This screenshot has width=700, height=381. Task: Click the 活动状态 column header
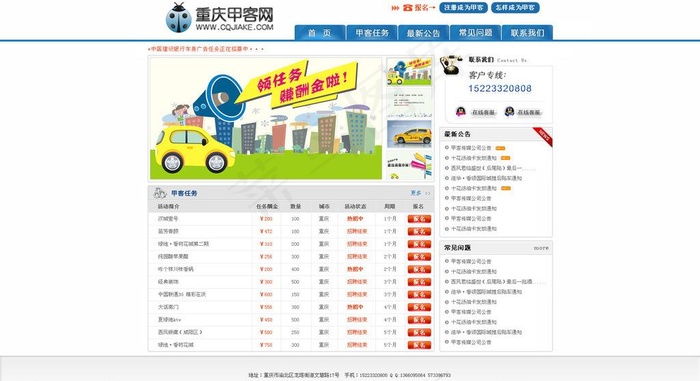(x=355, y=206)
